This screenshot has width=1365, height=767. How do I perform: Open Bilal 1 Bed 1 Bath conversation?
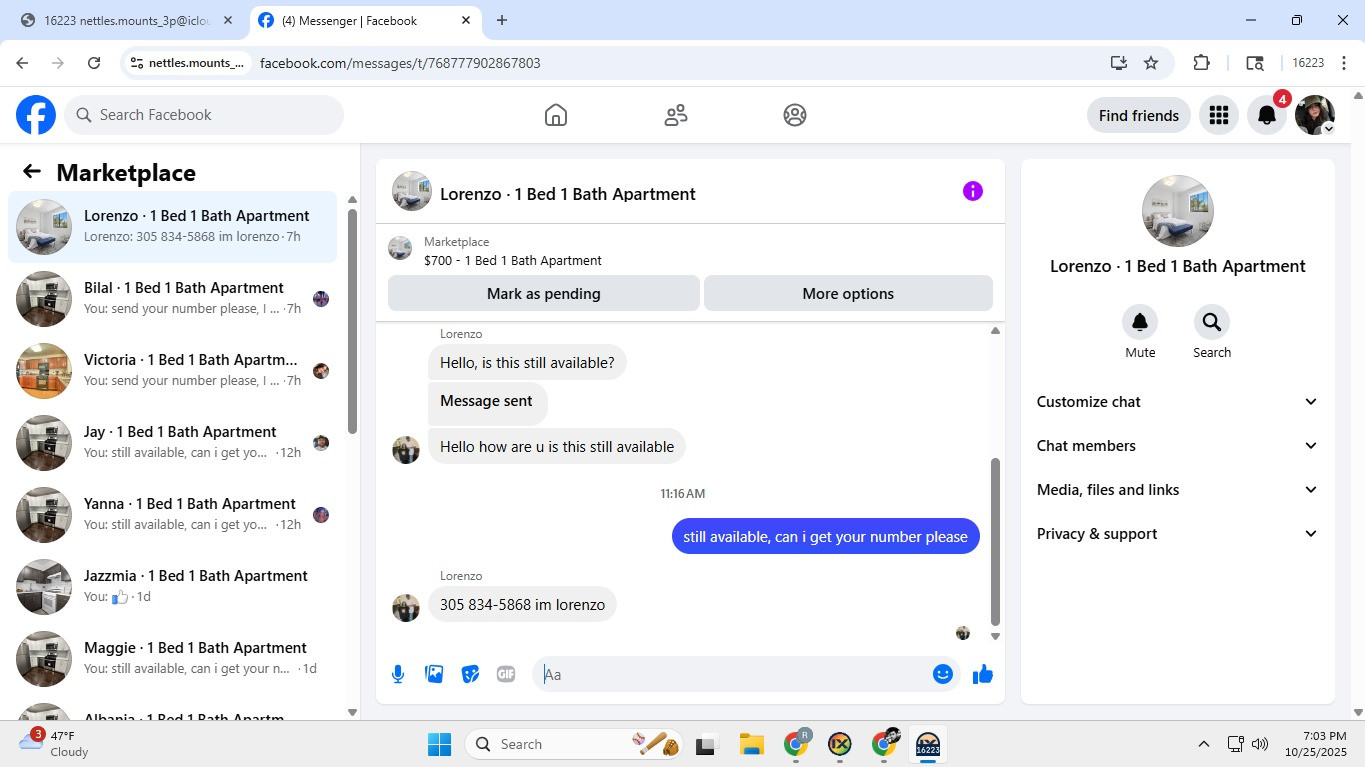pos(173,299)
